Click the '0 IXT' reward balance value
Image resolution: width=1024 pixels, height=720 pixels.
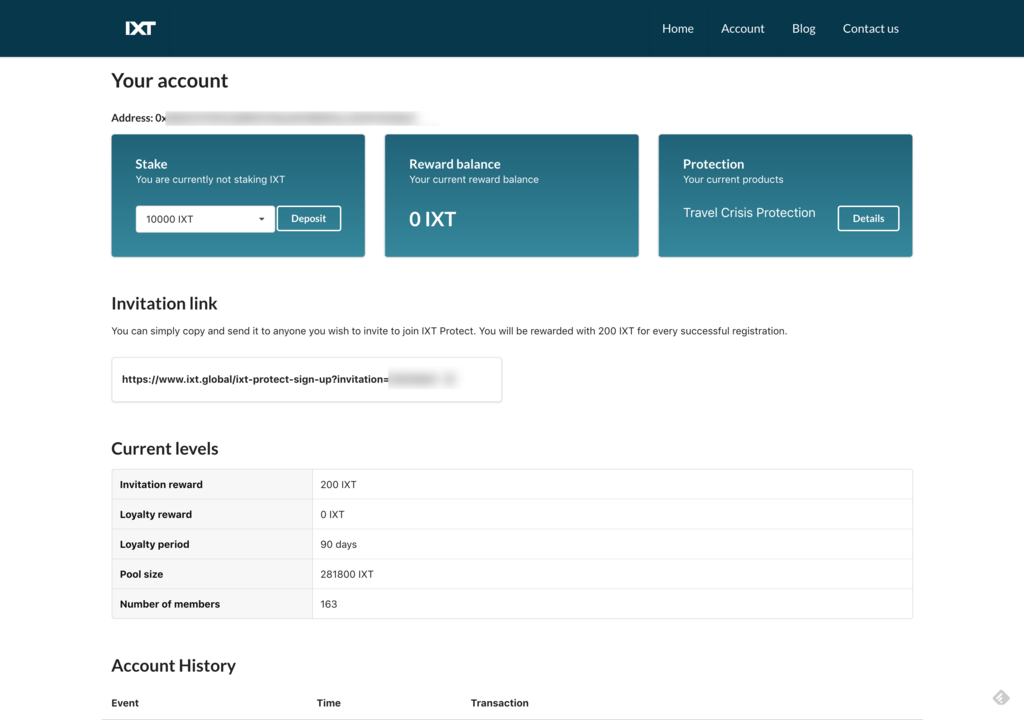[432, 219]
